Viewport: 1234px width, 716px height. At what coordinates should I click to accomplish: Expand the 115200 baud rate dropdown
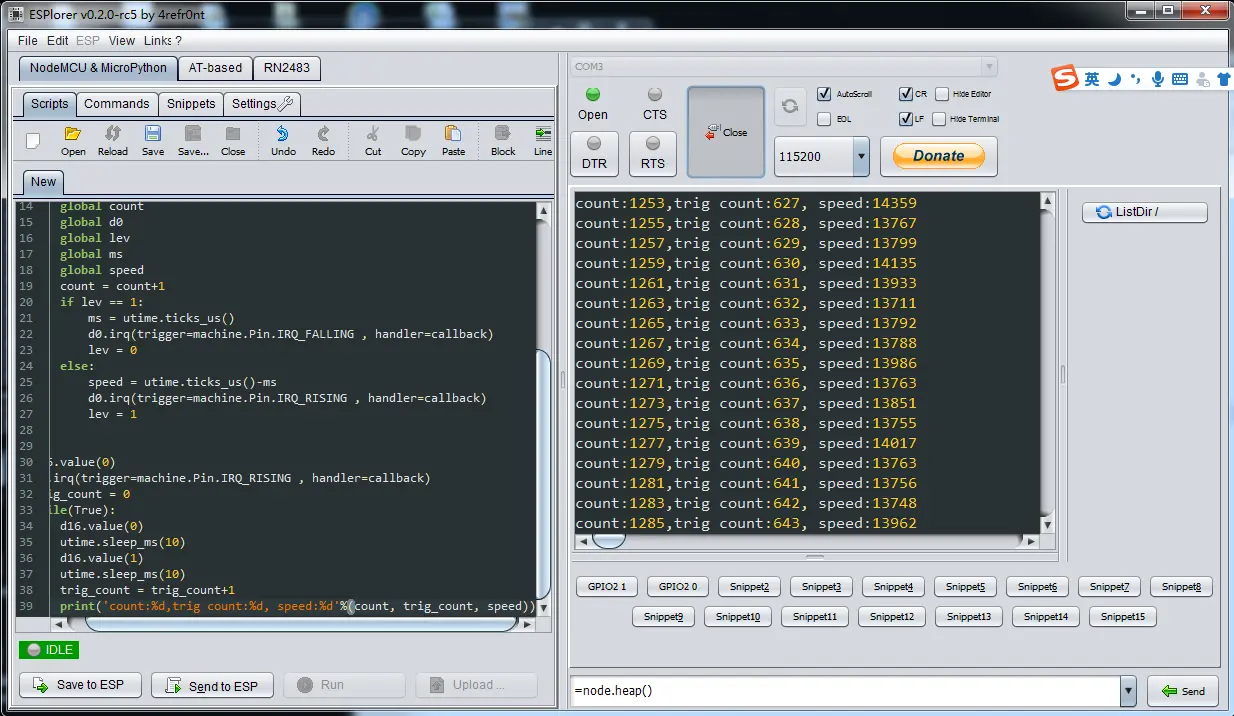pyautogui.click(x=861, y=157)
